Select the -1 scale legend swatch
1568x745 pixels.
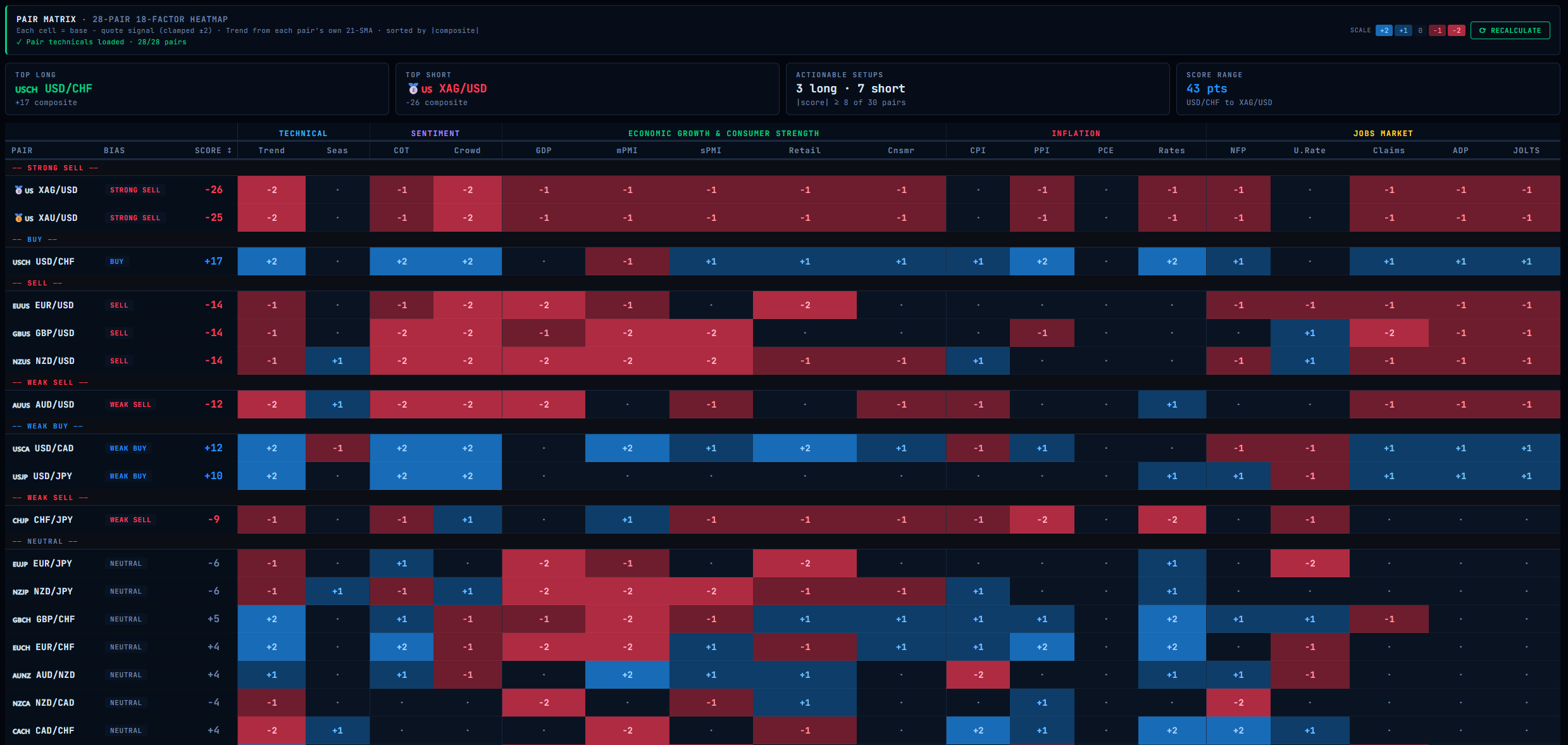tap(1437, 30)
